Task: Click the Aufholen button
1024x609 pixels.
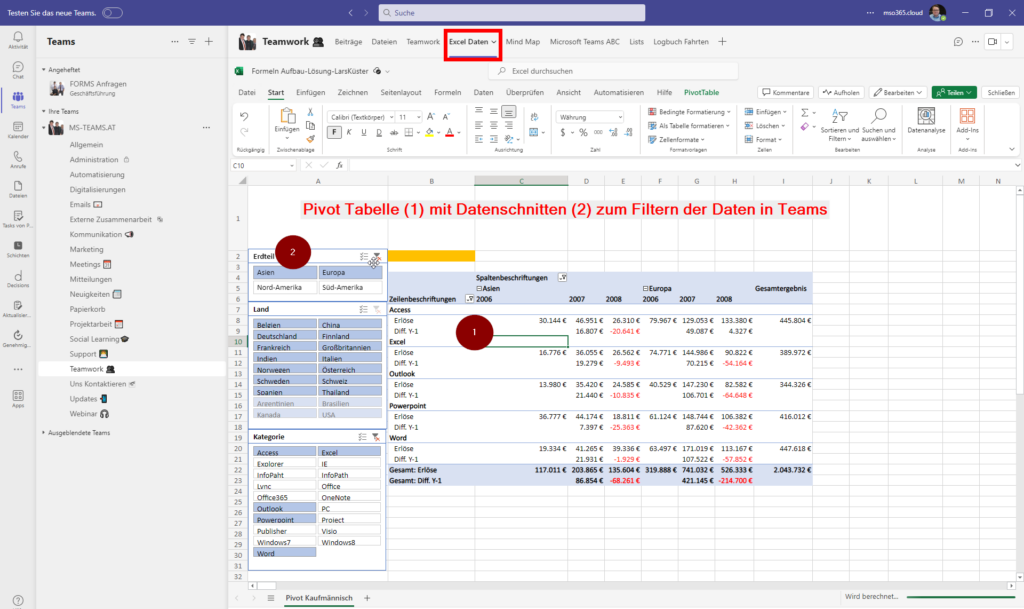Action: tap(841, 93)
